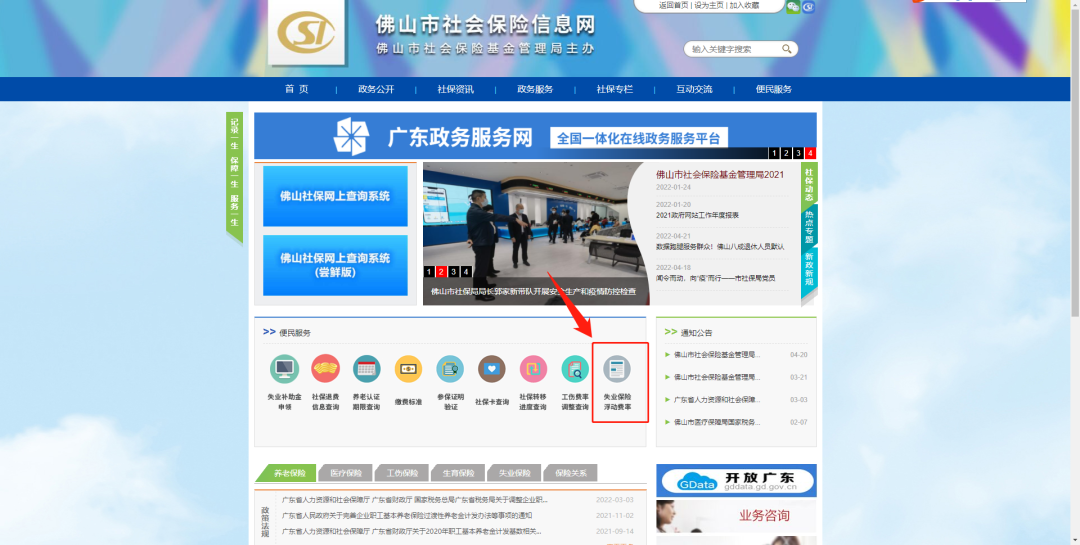Select photo carousel indicator 3
Image resolution: width=1080 pixels, height=545 pixels.
pyautogui.click(x=454, y=271)
